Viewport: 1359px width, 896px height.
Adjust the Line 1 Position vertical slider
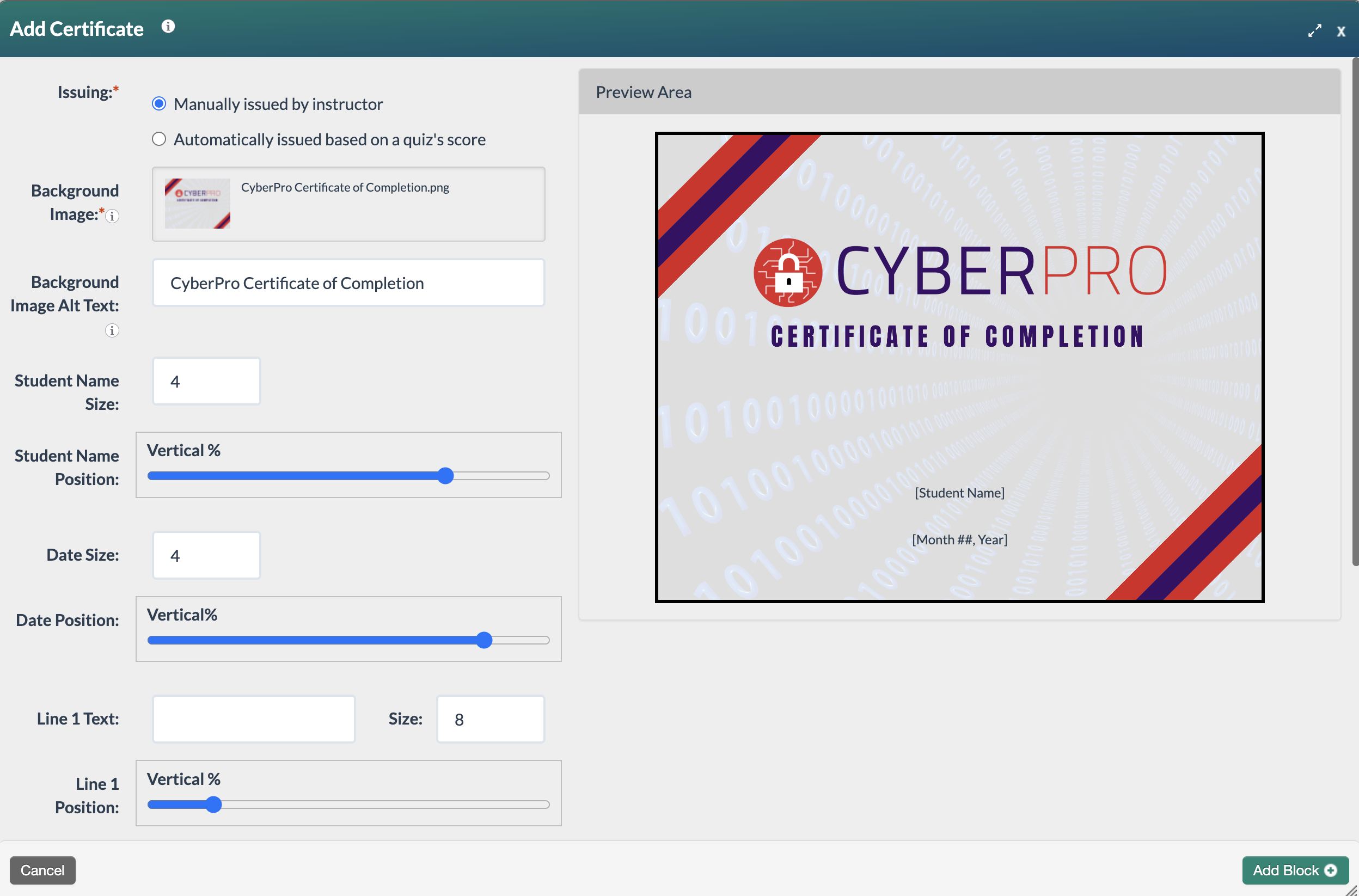click(348, 805)
